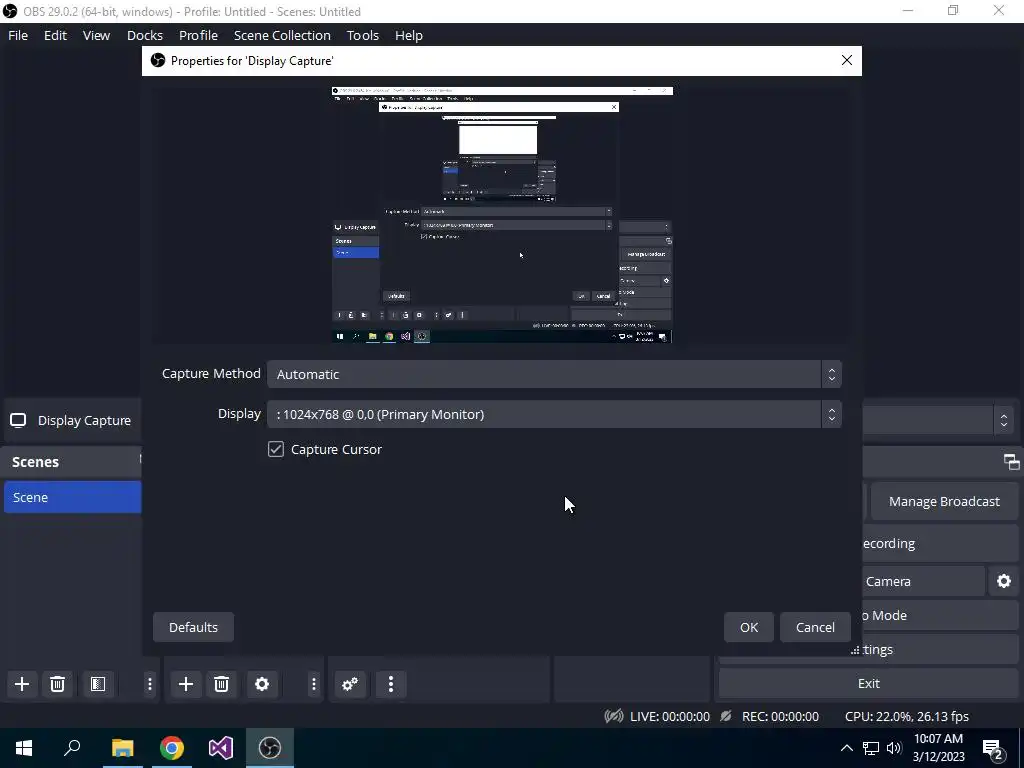Click the display capture preview thumbnail
Image resolution: width=1024 pixels, height=768 pixels.
pyautogui.click(x=502, y=214)
